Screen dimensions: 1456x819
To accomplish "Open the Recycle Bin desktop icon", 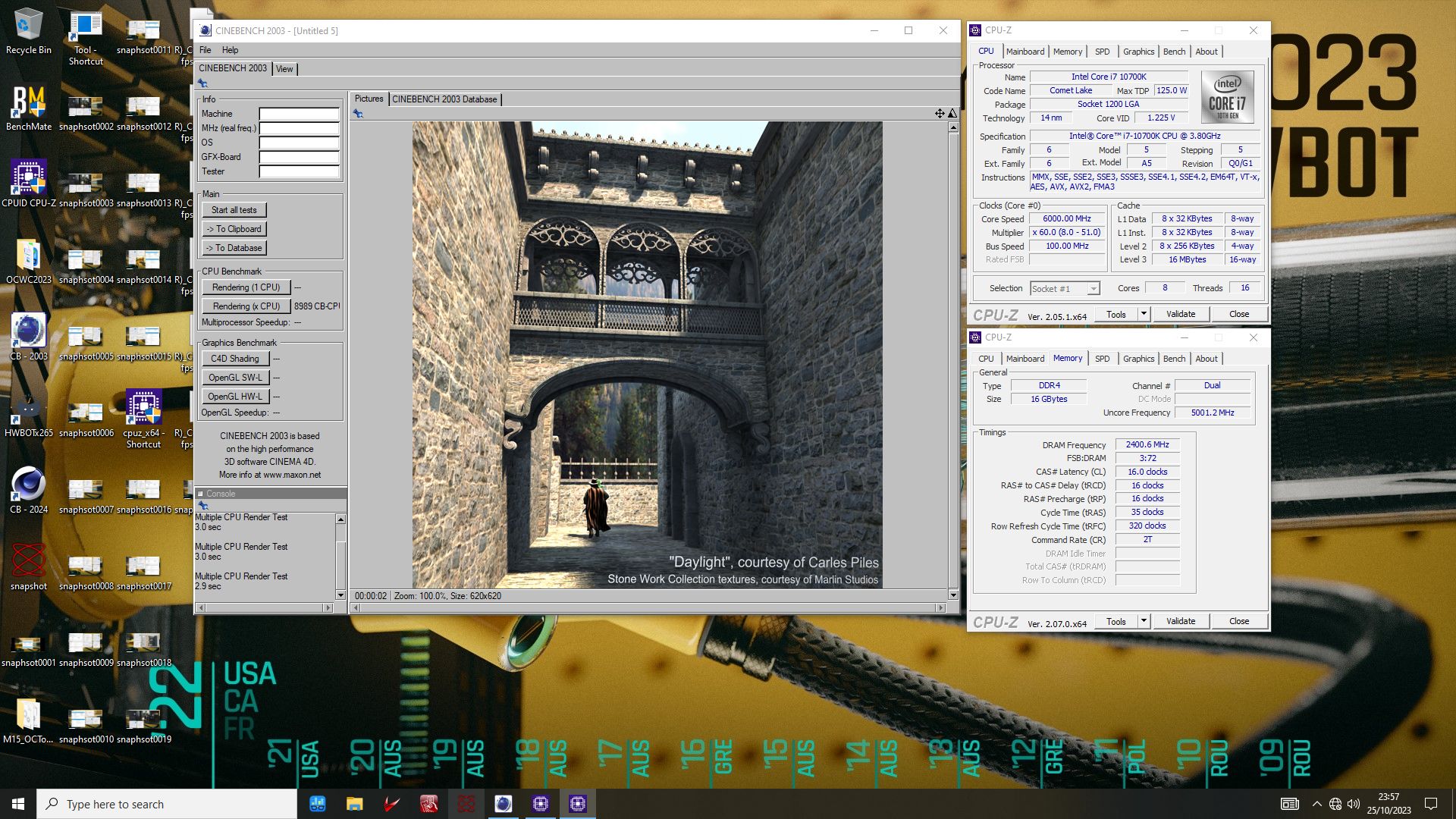I will pyautogui.click(x=28, y=32).
